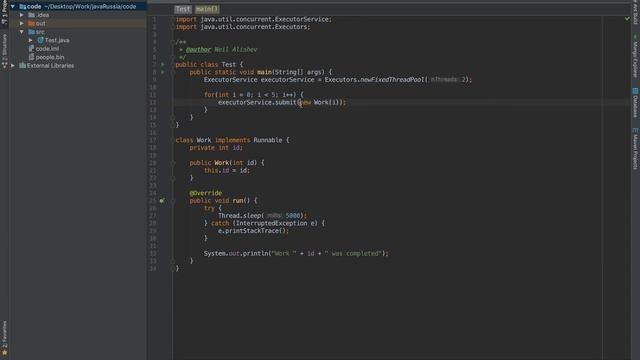Click the Maven Projects tool window icon

pos(635,130)
